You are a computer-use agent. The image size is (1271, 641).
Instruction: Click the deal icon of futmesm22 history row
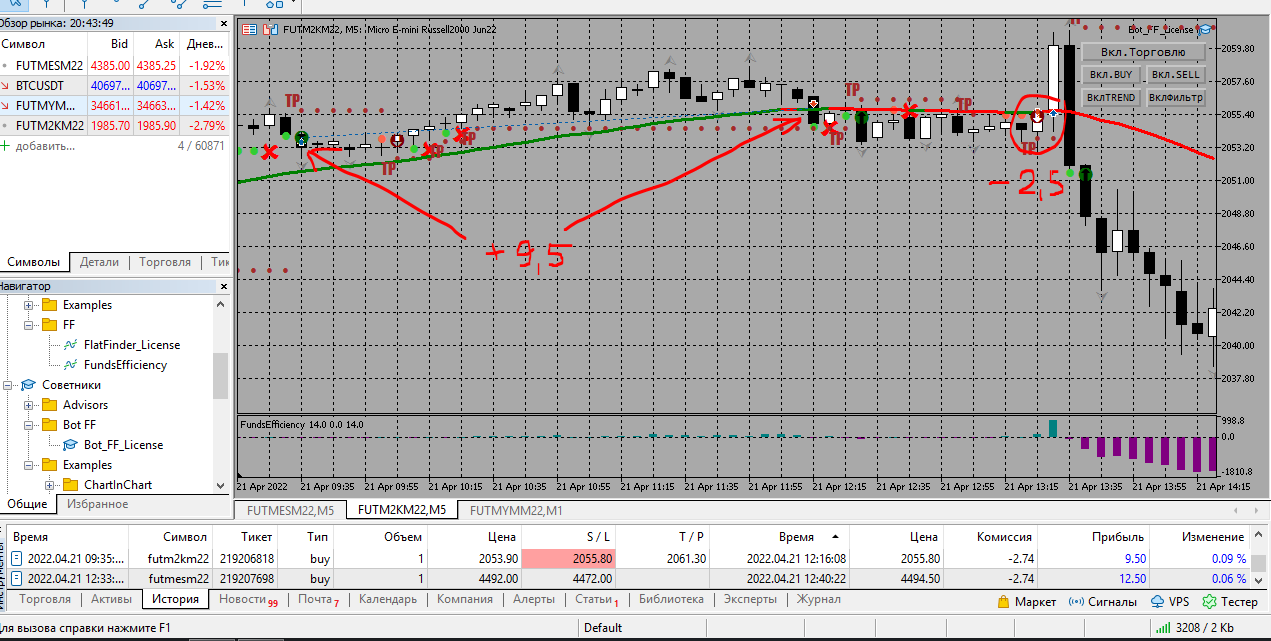click(x=16, y=579)
